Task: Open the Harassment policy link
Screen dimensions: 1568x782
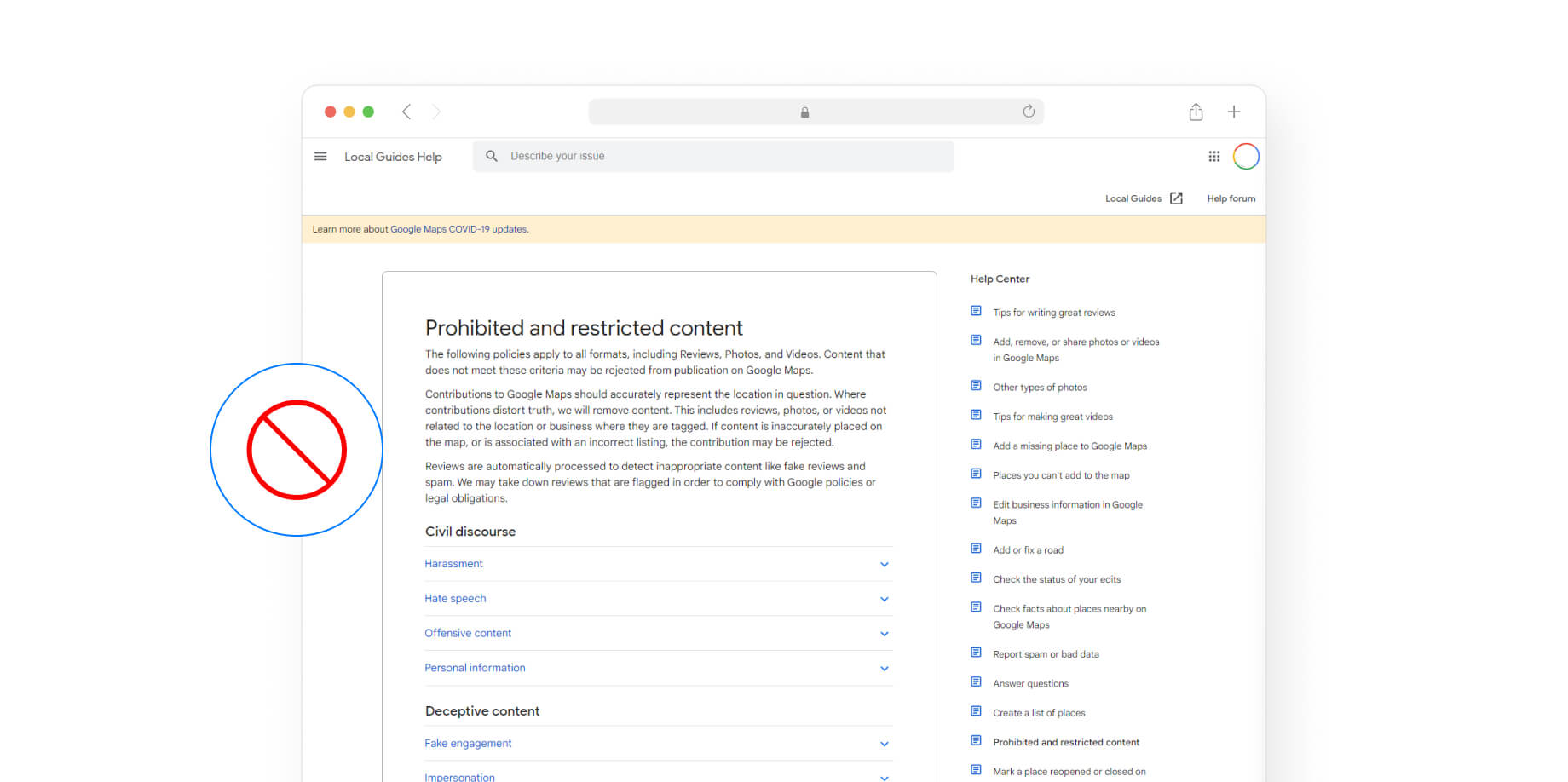Action: point(453,564)
